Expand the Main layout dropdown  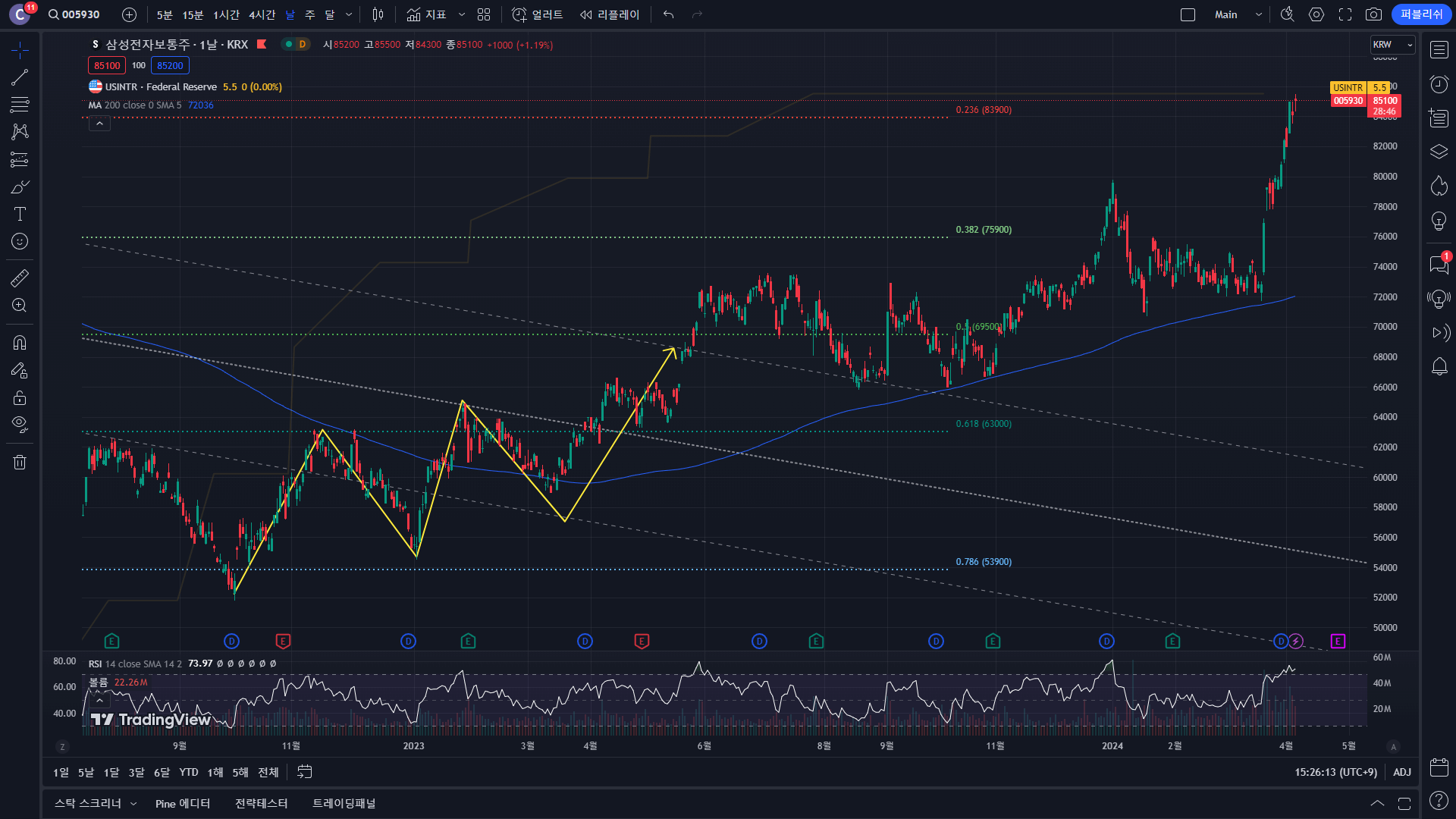tap(1259, 14)
